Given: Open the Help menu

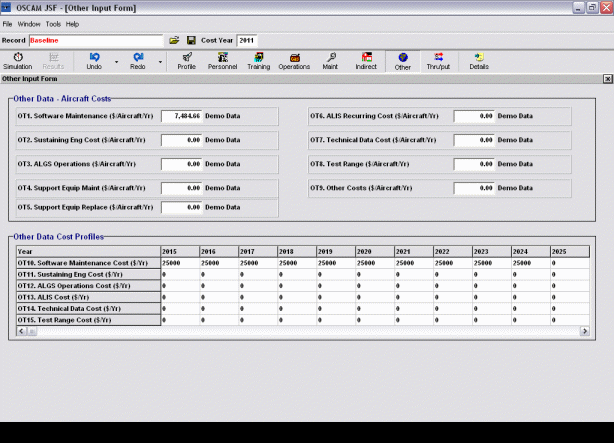Looking at the screenshot, I should click(72, 24).
